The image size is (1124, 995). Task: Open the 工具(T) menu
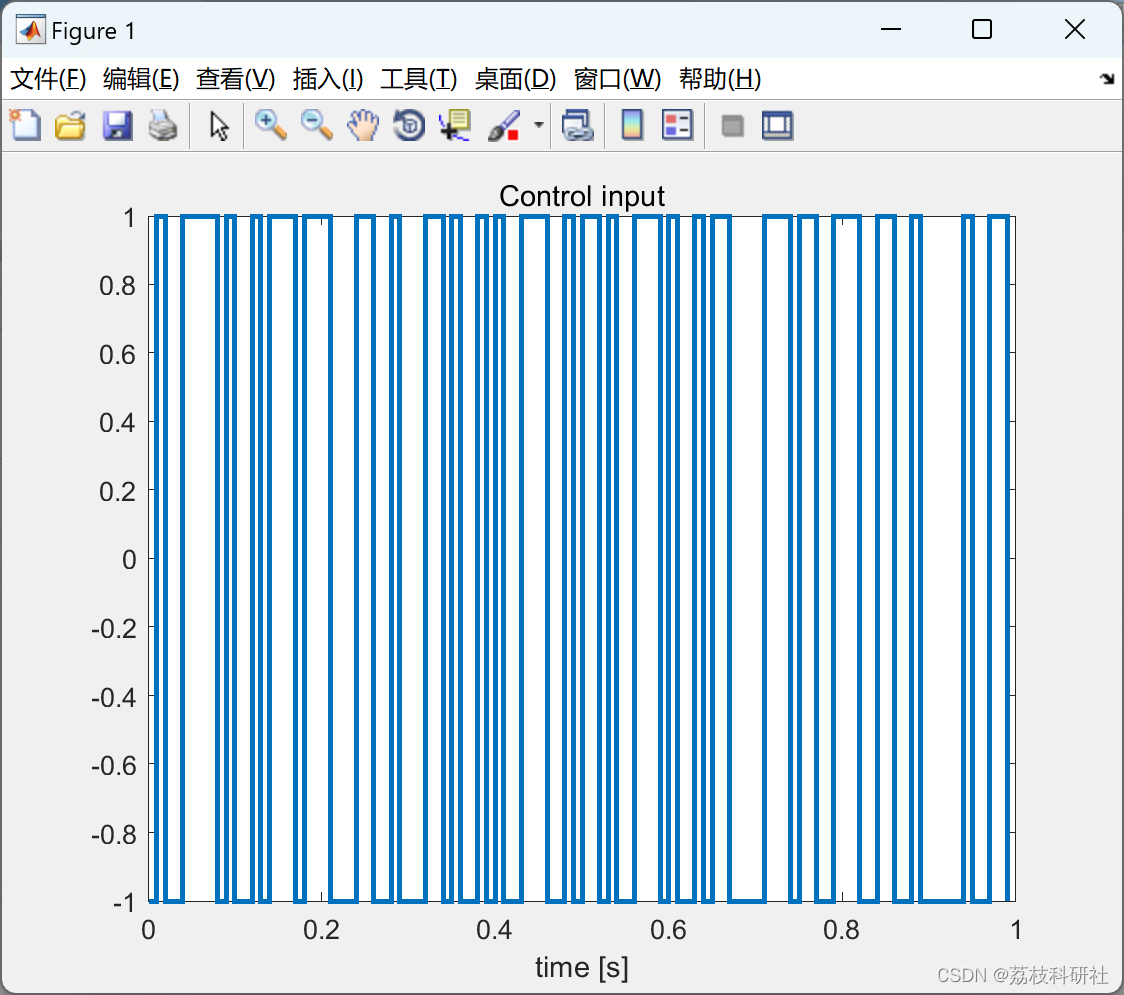click(419, 79)
